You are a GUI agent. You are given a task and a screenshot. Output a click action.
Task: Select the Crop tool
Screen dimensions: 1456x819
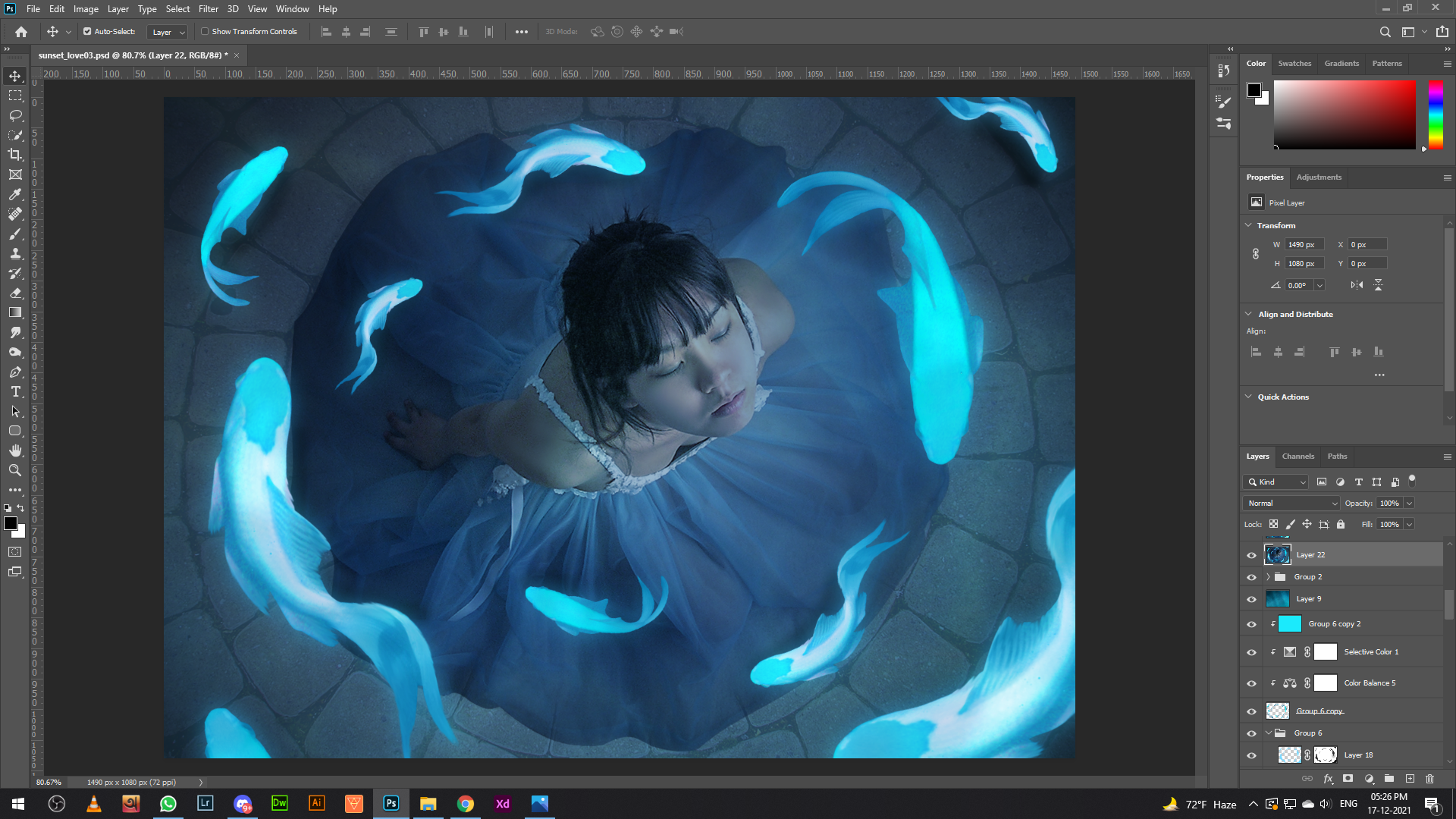(15, 155)
